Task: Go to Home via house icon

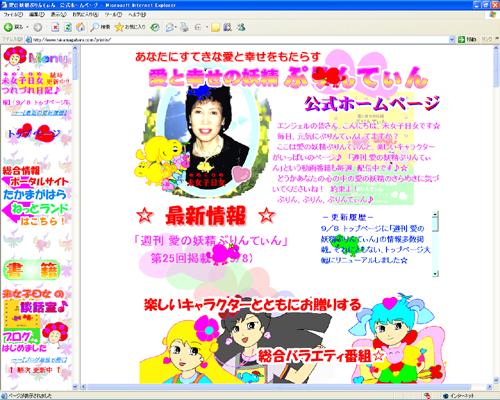Action: point(80,27)
